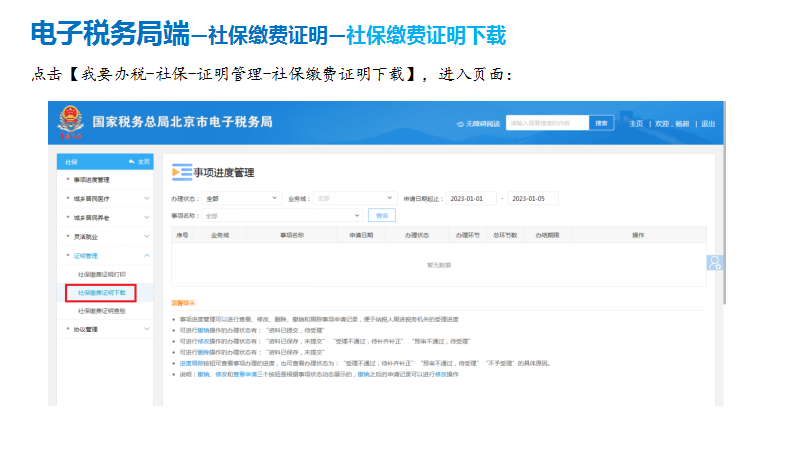Expand the 灵活就业 sidebar chevron
This screenshot has width=800, height=450.
click(146, 236)
